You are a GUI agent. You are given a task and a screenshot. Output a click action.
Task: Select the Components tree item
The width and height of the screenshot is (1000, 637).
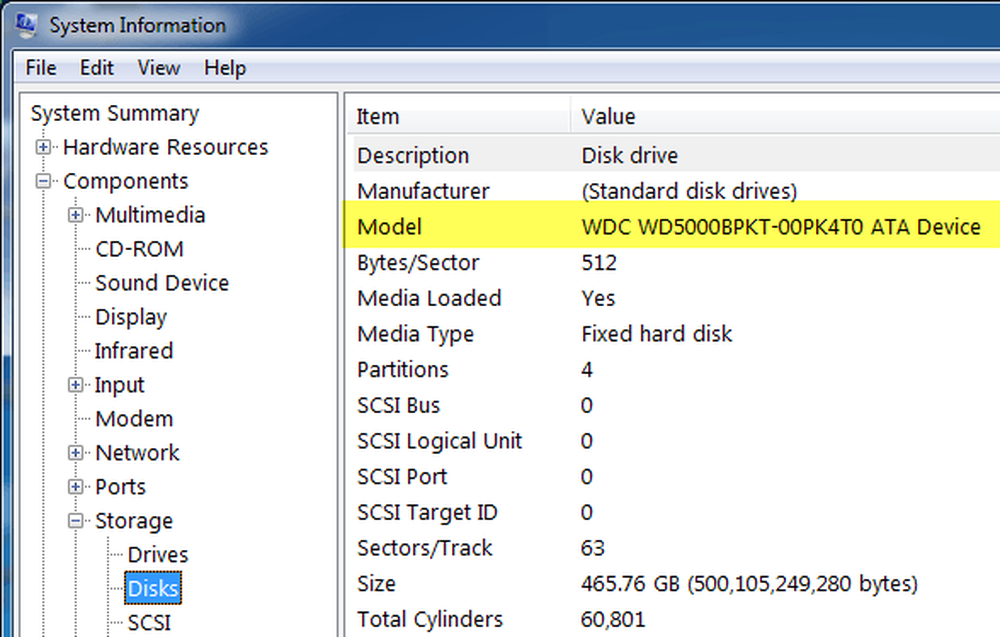tap(126, 181)
